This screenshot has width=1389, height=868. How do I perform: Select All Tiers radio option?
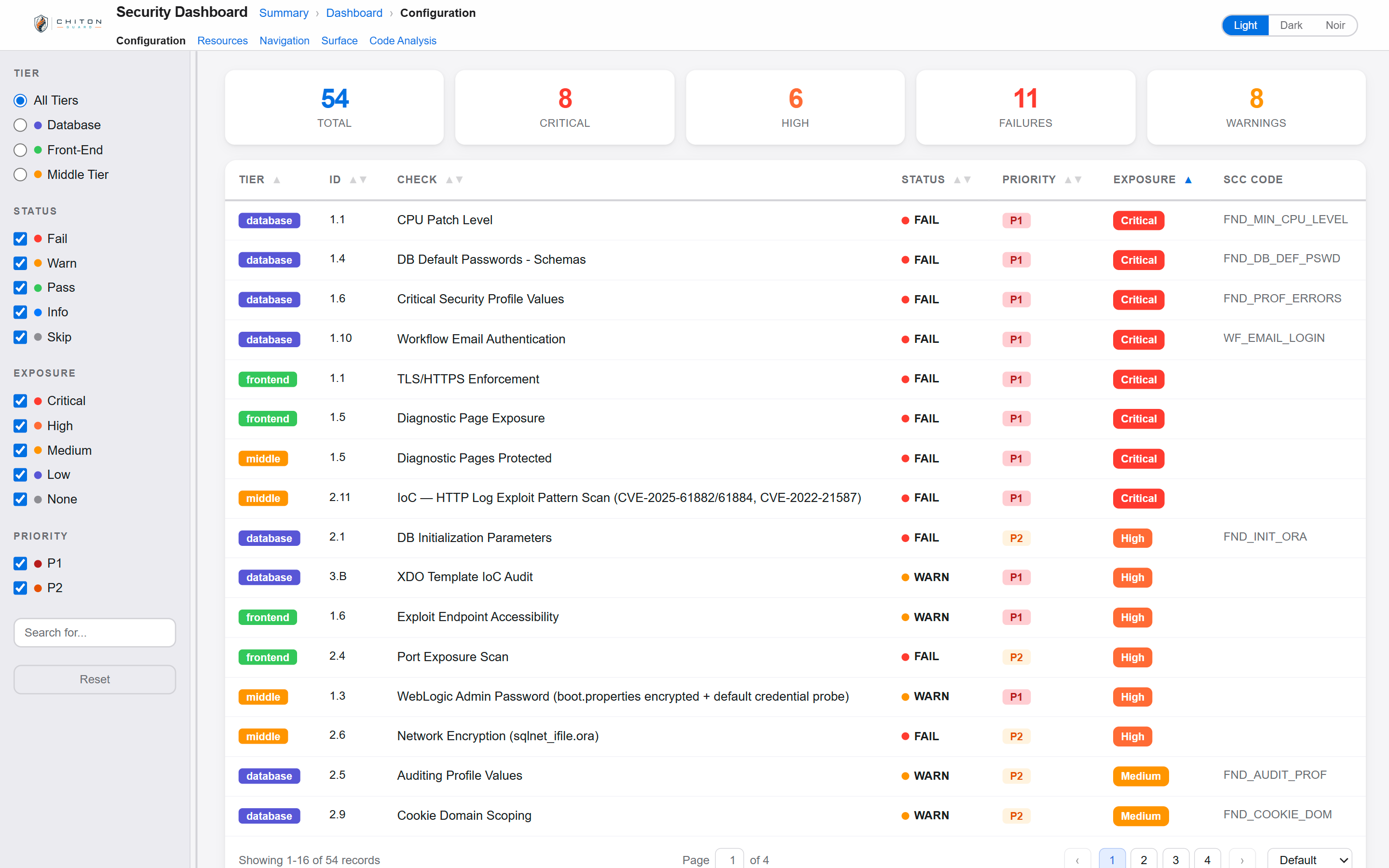tap(20, 100)
